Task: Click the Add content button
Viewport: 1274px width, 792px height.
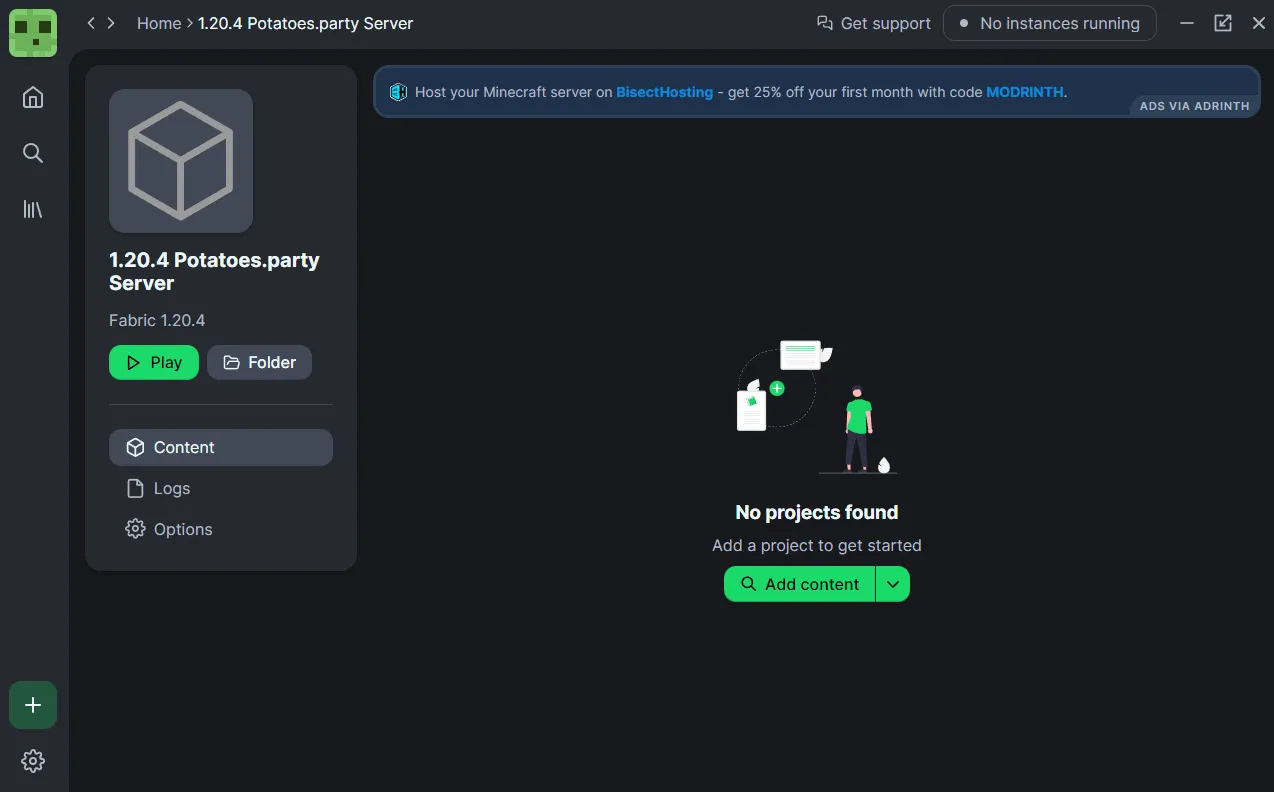Action: [x=799, y=584]
